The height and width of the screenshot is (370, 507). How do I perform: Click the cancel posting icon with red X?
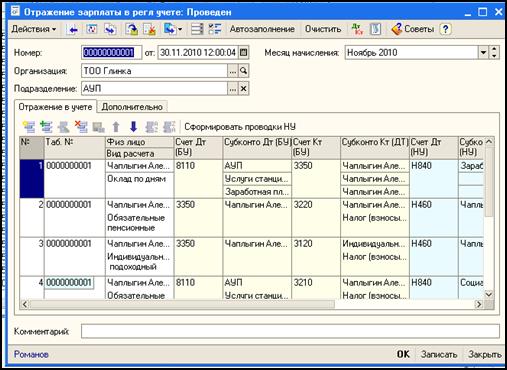click(150, 29)
